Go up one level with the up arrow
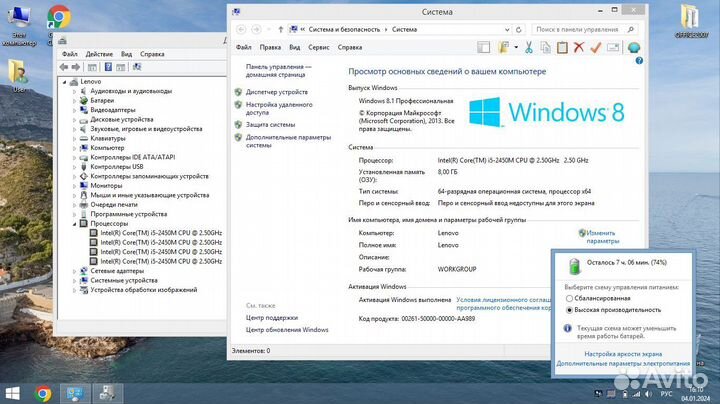 (x=280, y=29)
